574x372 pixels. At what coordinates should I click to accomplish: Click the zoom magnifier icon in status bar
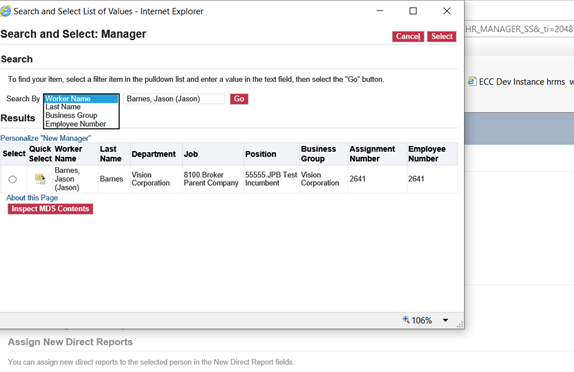(406, 320)
